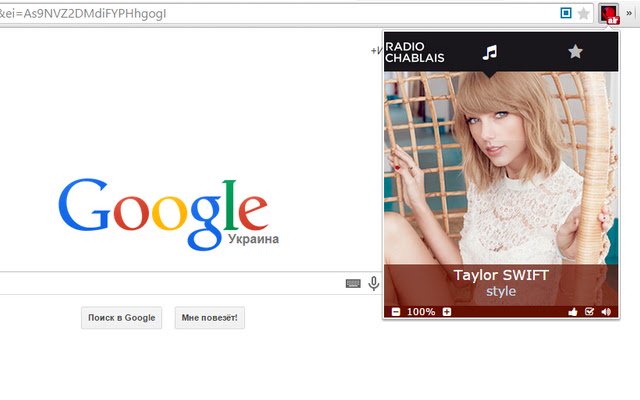Screen dimensions: 640x400
Task: Click the album artwork photo
Action: 501,168
